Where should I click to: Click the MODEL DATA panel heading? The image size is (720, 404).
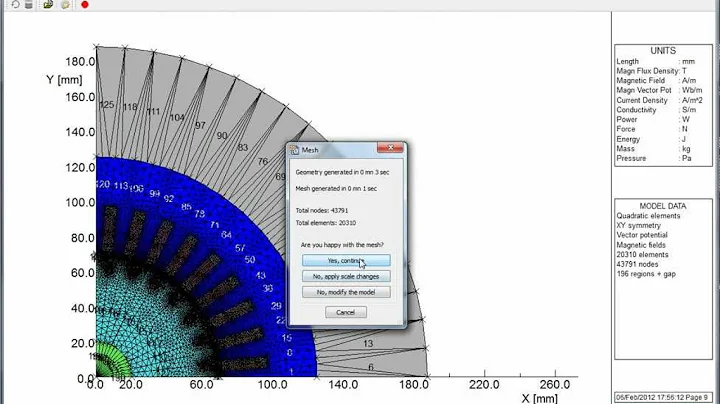point(663,206)
